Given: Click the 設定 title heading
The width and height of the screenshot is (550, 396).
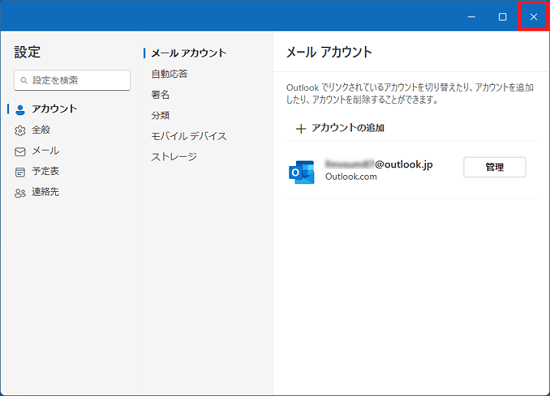Looking at the screenshot, I should (x=27, y=52).
